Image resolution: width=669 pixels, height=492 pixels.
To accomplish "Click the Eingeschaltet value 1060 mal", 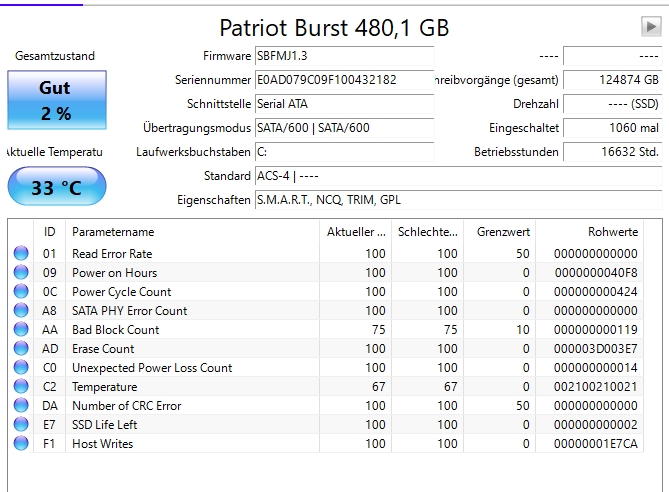I will [x=613, y=128].
